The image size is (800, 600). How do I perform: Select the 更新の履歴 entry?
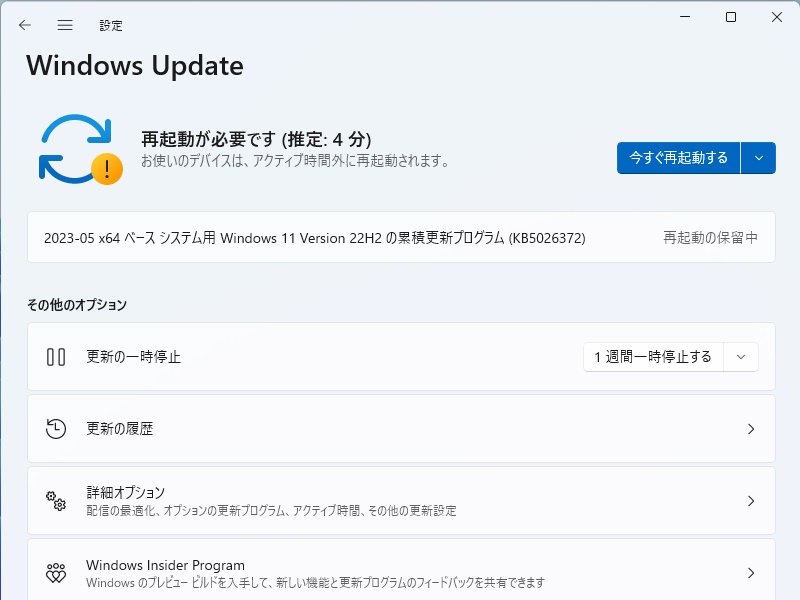point(120,429)
